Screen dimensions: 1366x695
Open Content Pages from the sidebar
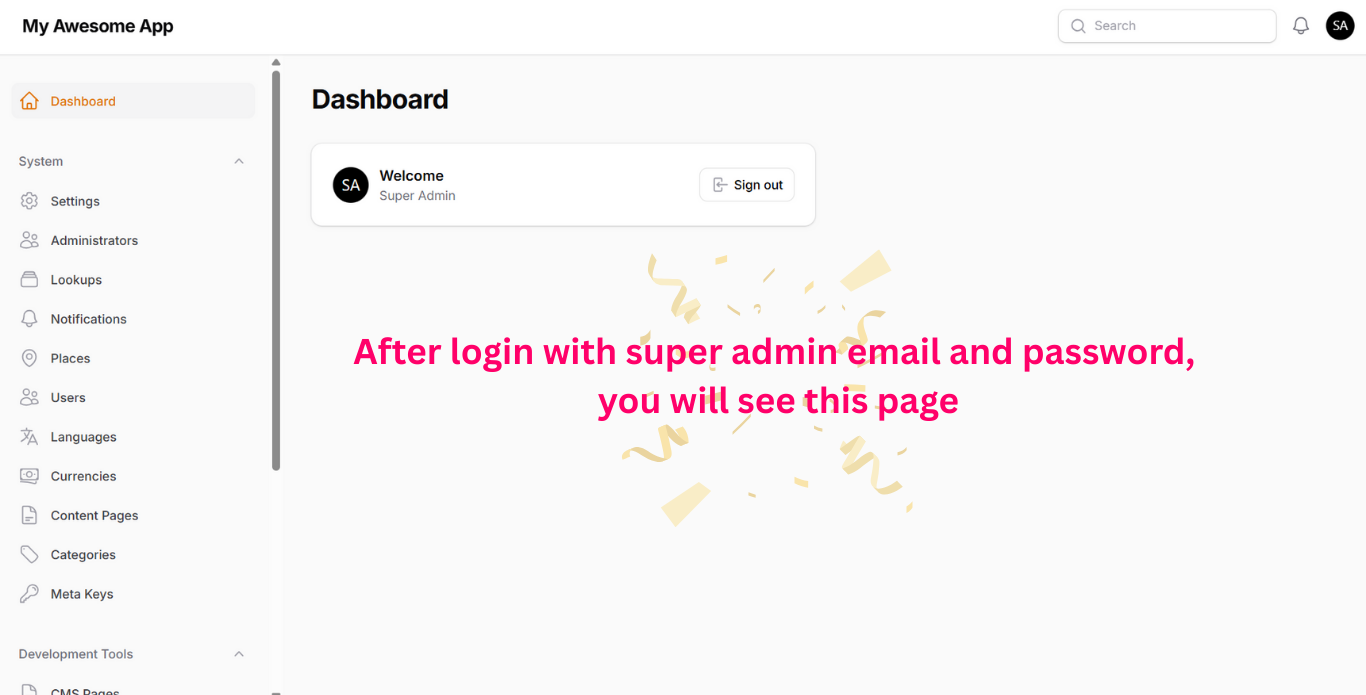pos(94,515)
